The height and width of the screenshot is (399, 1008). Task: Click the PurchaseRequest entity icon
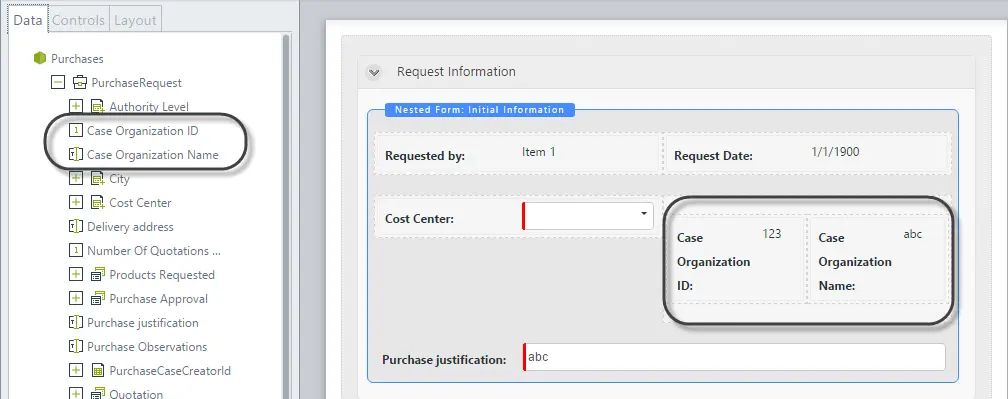pyautogui.click(x=80, y=82)
